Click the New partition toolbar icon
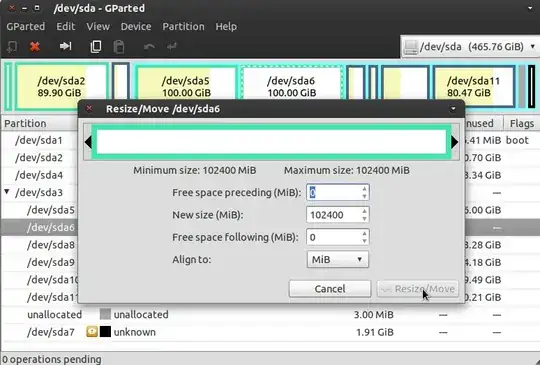 coord(12,46)
